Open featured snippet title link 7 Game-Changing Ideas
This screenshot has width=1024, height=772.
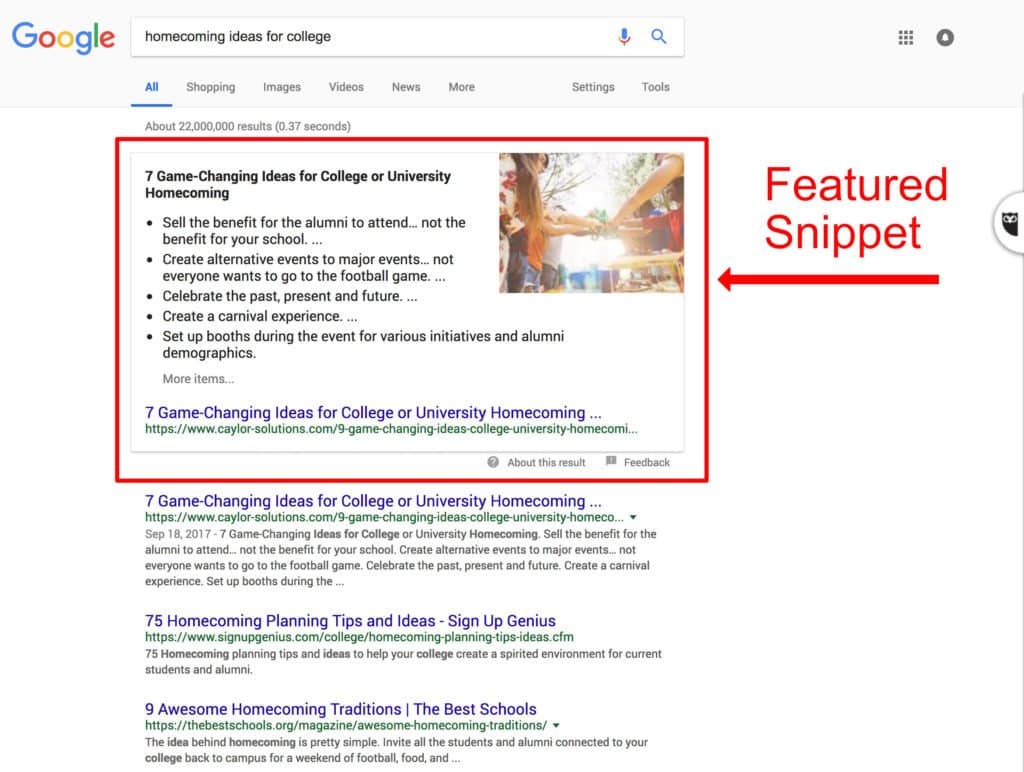[373, 413]
